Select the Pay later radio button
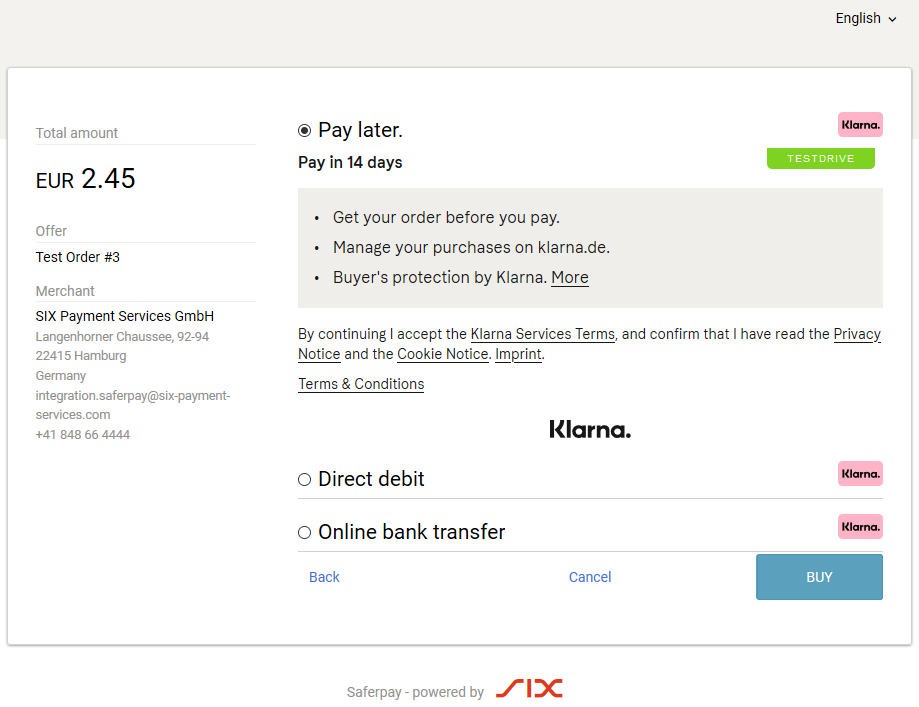Screen dimensions: 919x707 (x=304, y=131)
